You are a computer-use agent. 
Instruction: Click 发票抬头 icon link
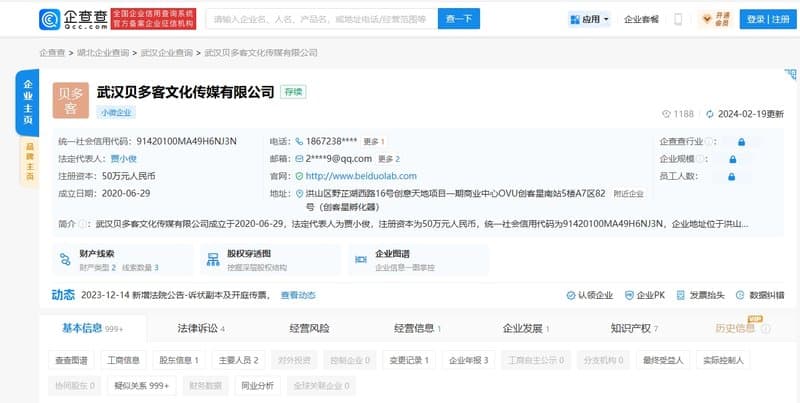(x=700, y=295)
